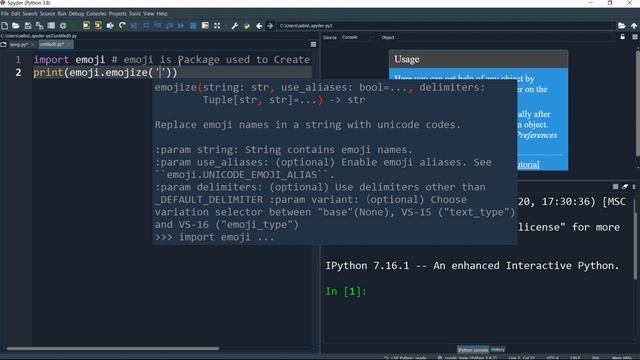Maximize the current pane

[x=205, y=26]
